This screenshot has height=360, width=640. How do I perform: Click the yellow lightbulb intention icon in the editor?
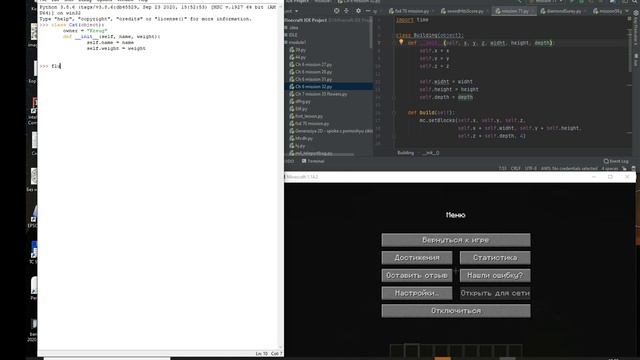pos(401,42)
